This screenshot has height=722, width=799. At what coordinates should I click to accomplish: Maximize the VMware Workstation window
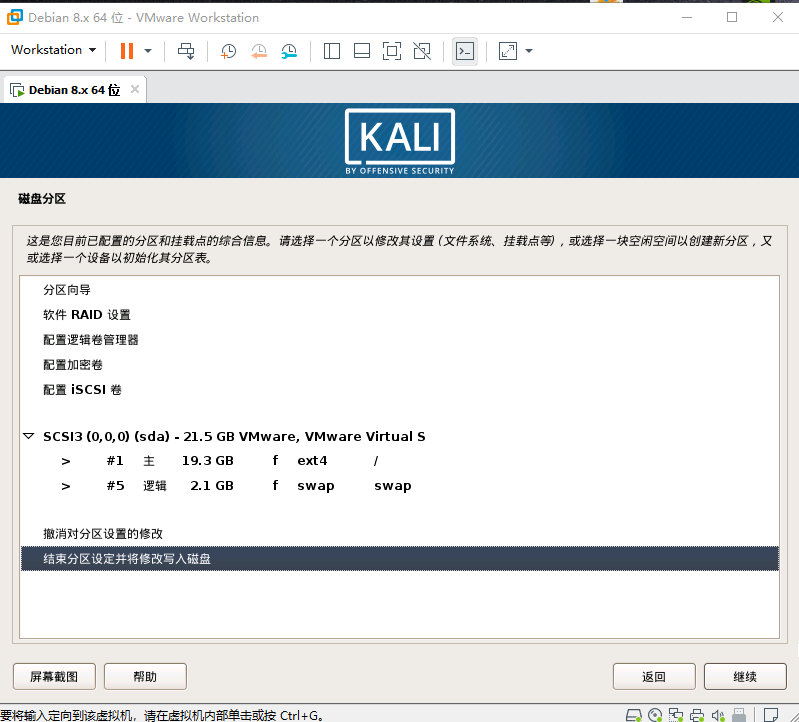pos(732,17)
